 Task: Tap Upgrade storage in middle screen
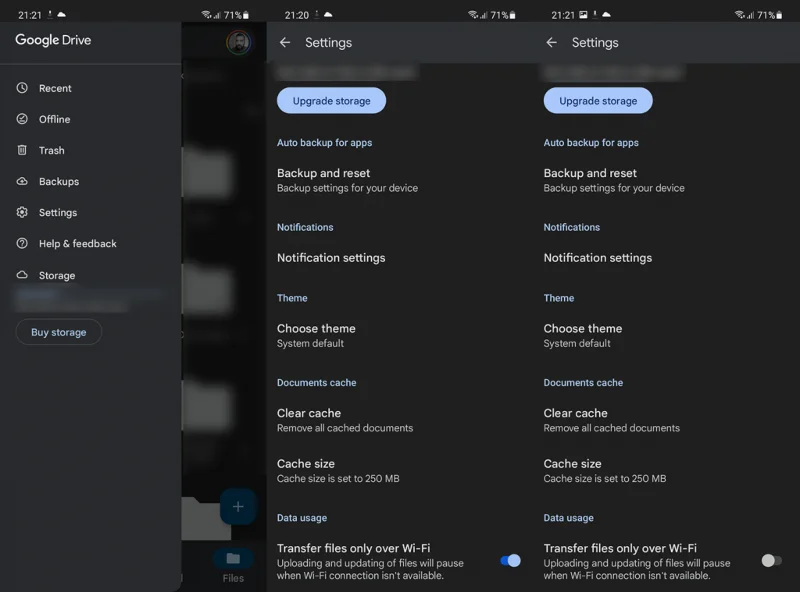point(332,101)
